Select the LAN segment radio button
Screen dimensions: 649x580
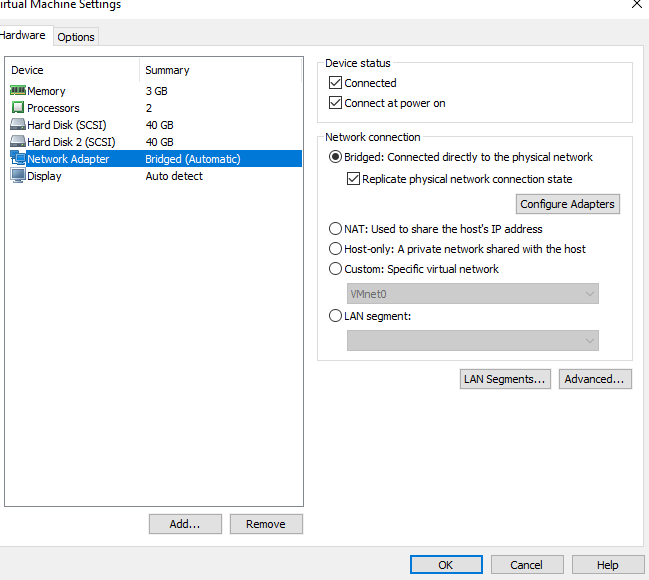pos(335,316)
